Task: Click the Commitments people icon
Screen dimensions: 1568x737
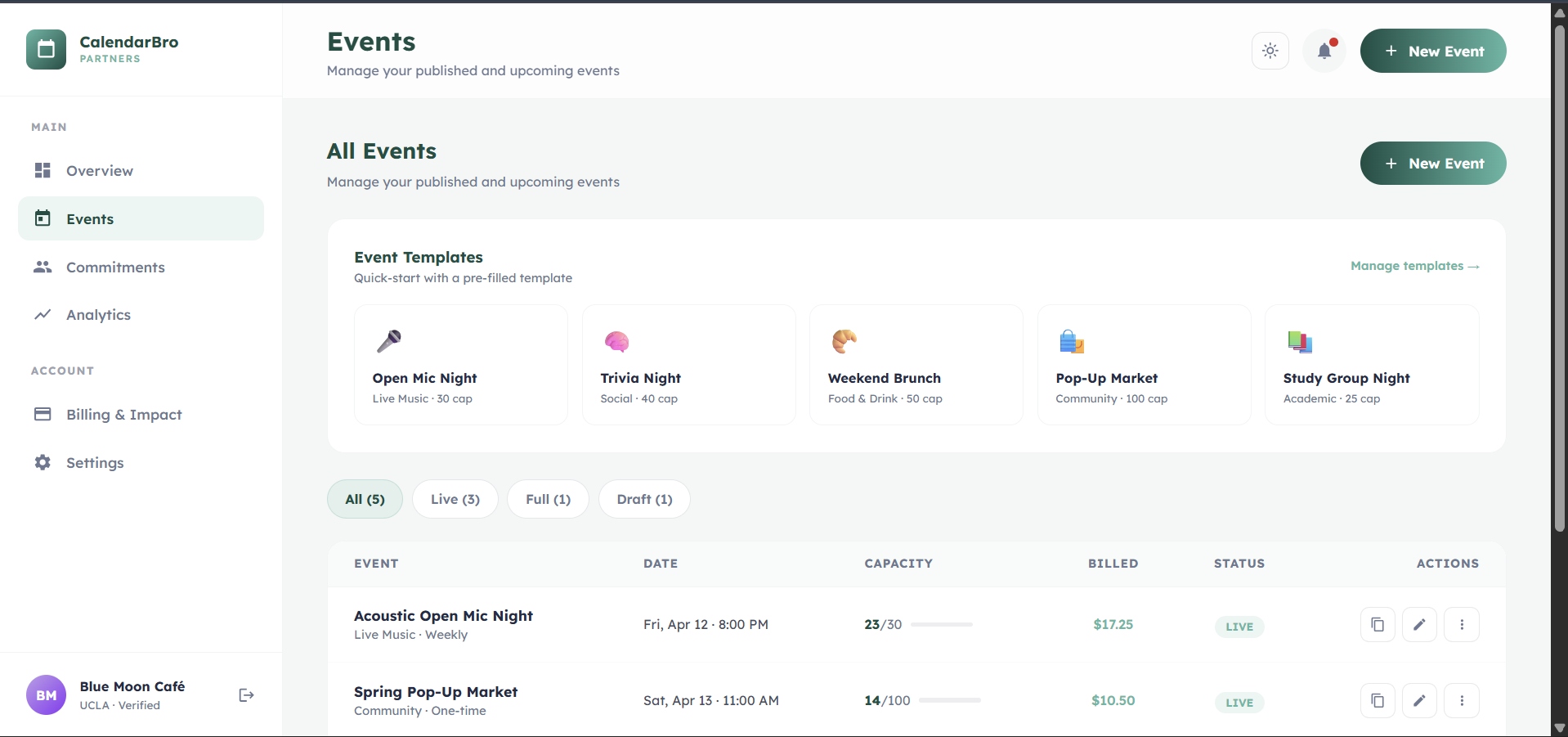Action: [x=43, y=267]
